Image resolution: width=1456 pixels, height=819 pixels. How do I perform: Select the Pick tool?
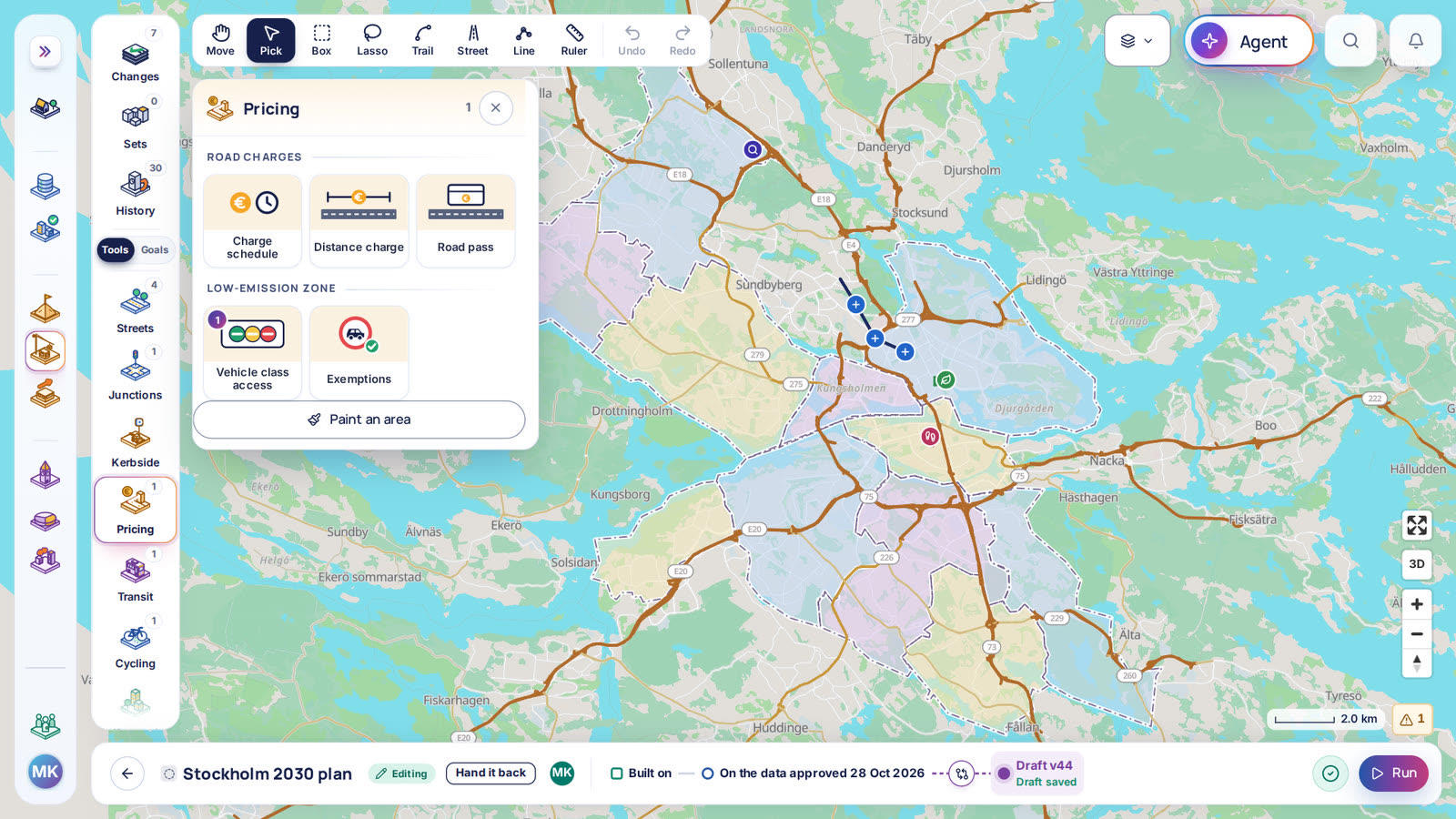pos(271,40)
